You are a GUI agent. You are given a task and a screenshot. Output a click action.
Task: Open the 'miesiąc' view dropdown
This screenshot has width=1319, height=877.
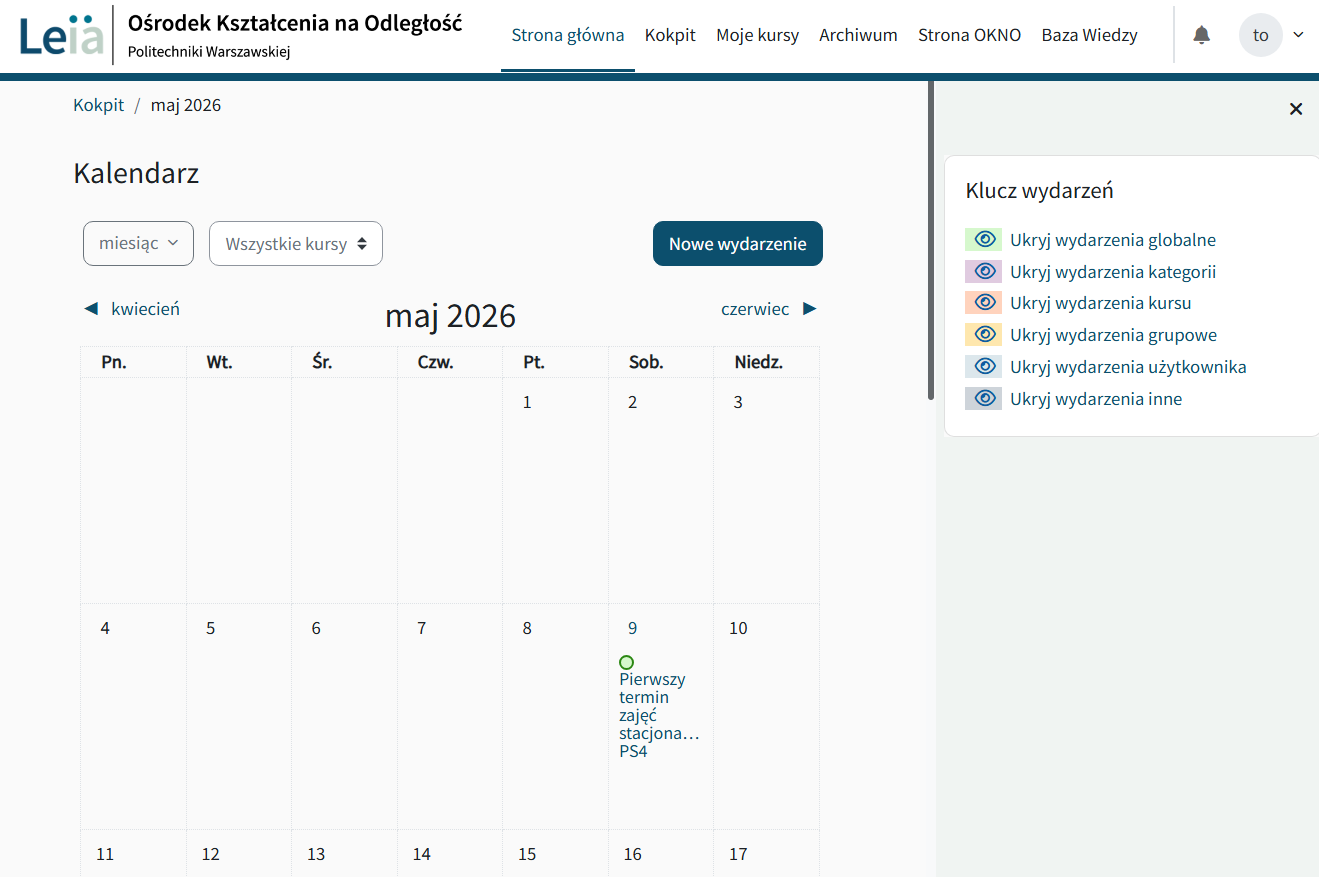pyautogui.click(x=138, y=243)
